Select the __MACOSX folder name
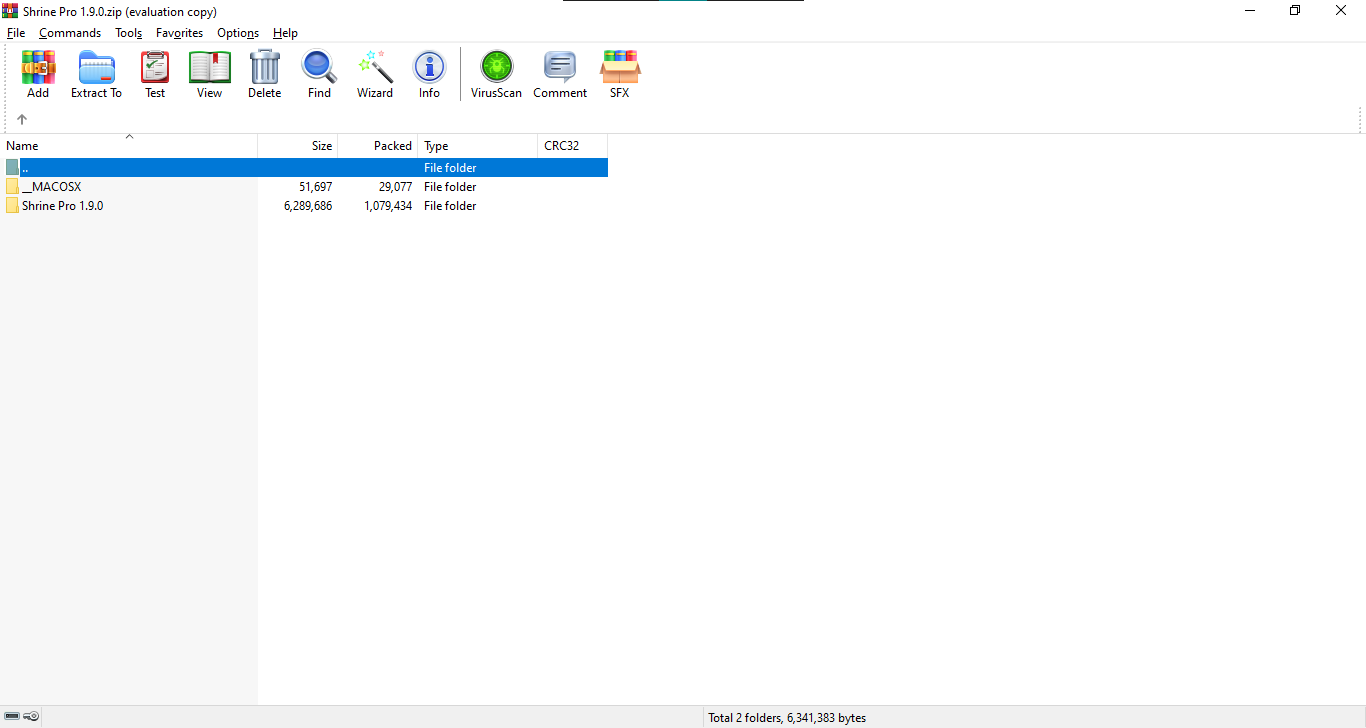Viewport: 1366px width, 728px height. coord(51,187)
